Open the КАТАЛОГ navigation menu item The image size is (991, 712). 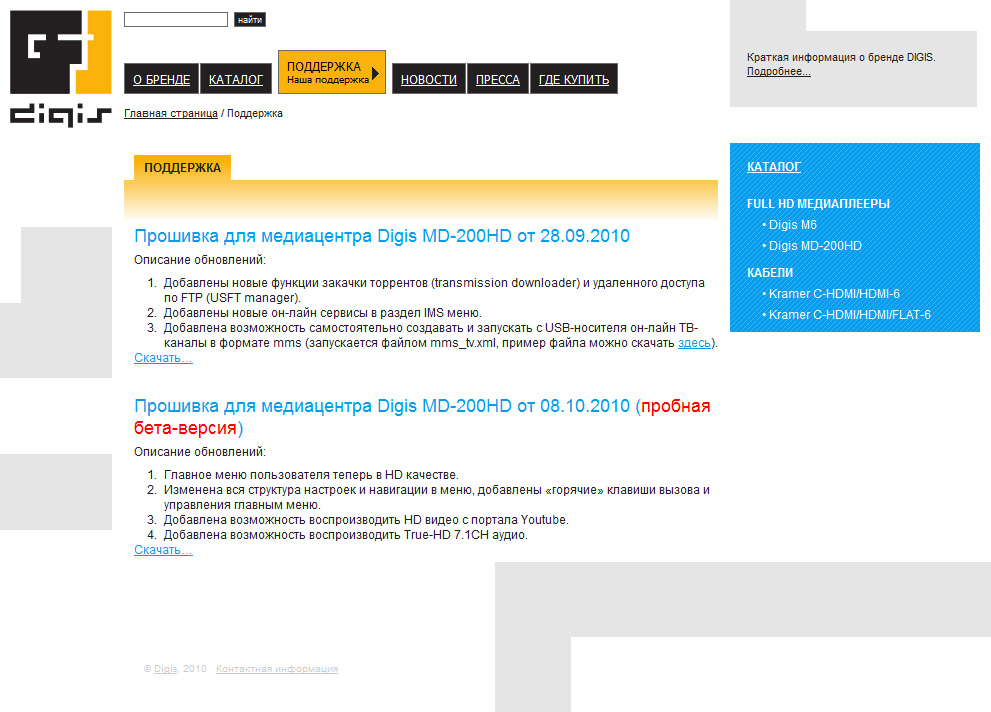236,78
